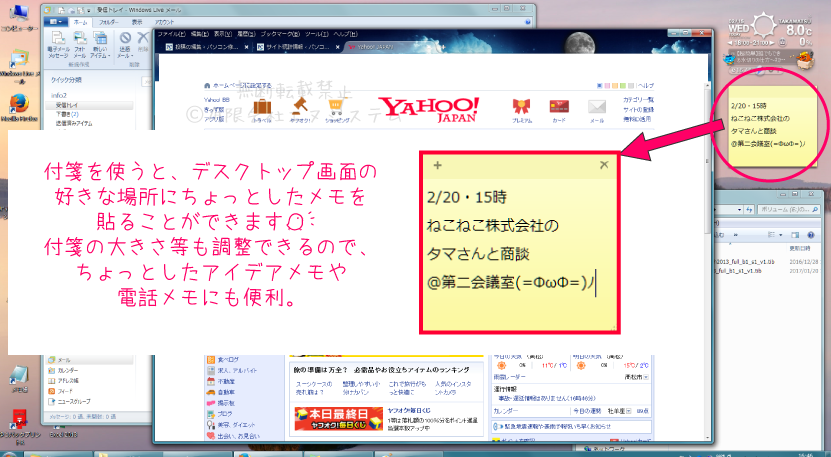Click the コンピューター desktop icon

point(19,19)
